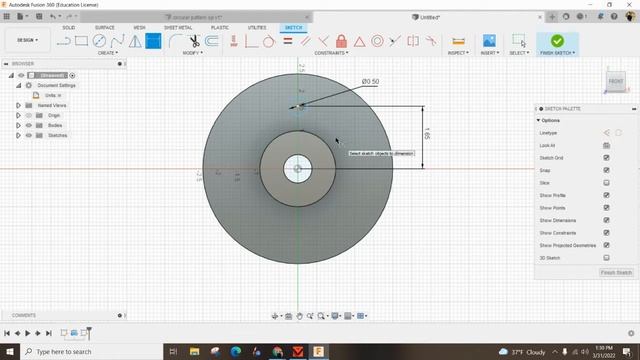Toggle the Sketch Grid checkbox
This screenshot has width=640, height=360.
coord(607,158)
